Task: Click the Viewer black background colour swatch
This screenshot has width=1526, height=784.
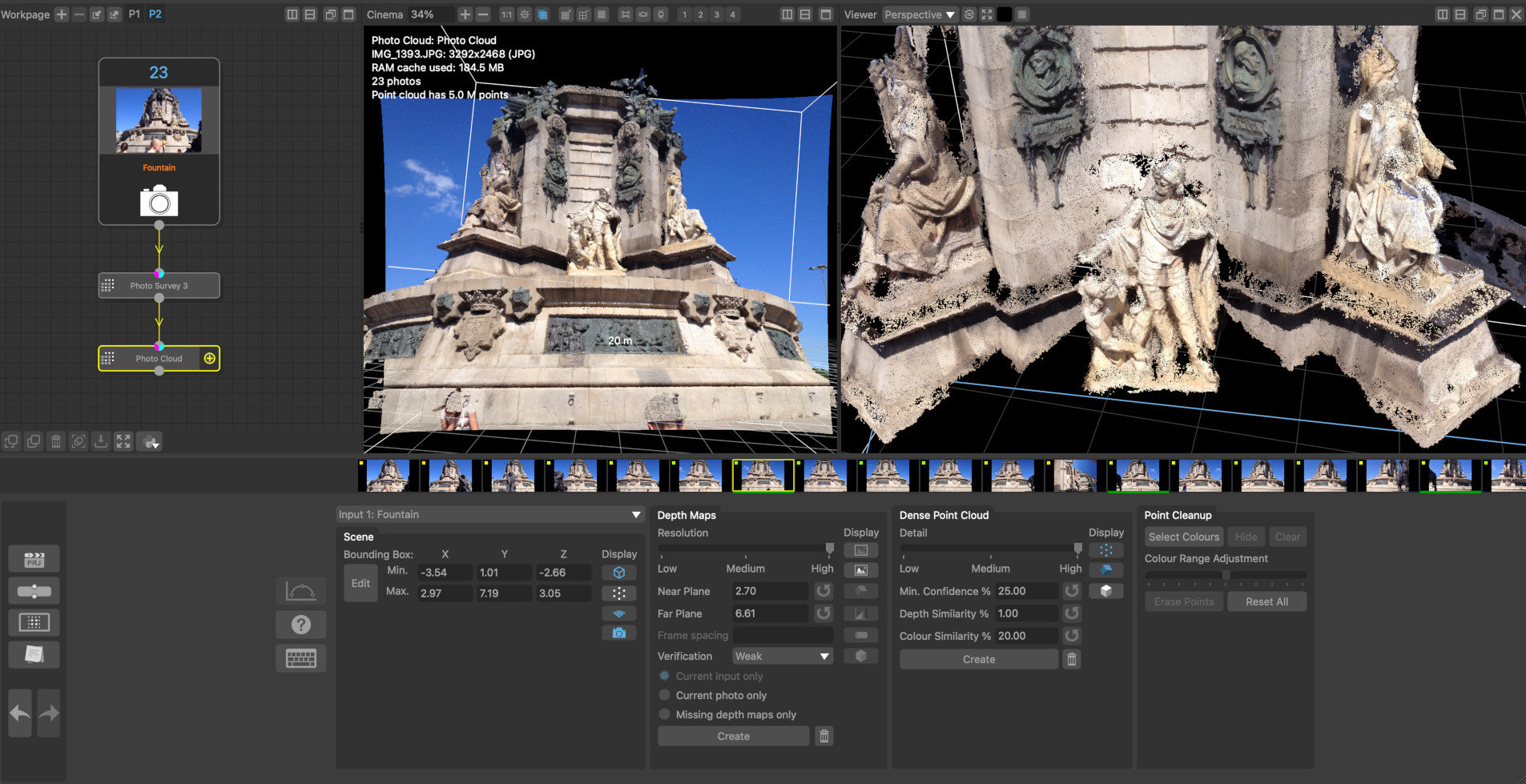Action: tap(1005, 14)
